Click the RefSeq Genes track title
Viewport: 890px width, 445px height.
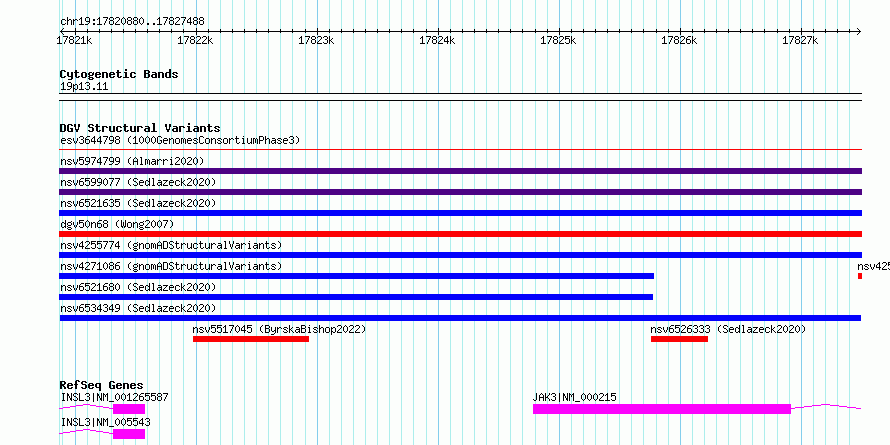coord(102,385)
